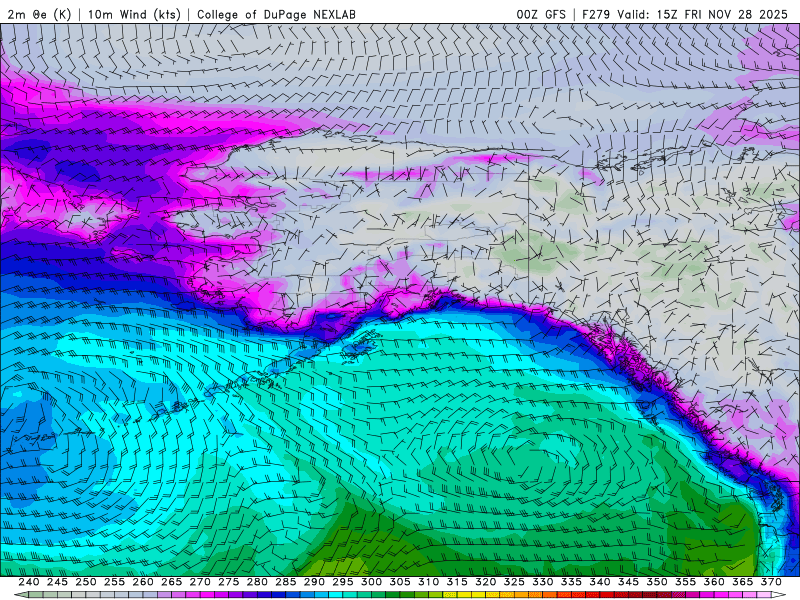This screenshot has width=800, height=600.
Task: Click the 310 value on the color scale
Action: (x=429, y=582)
